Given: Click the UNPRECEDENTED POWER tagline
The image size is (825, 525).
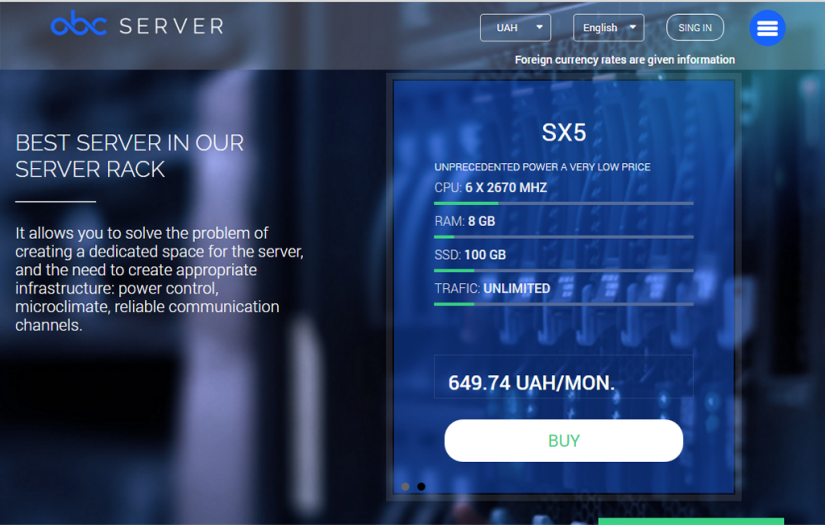Looking at the screenshot, I should click(x=542, y=167).
